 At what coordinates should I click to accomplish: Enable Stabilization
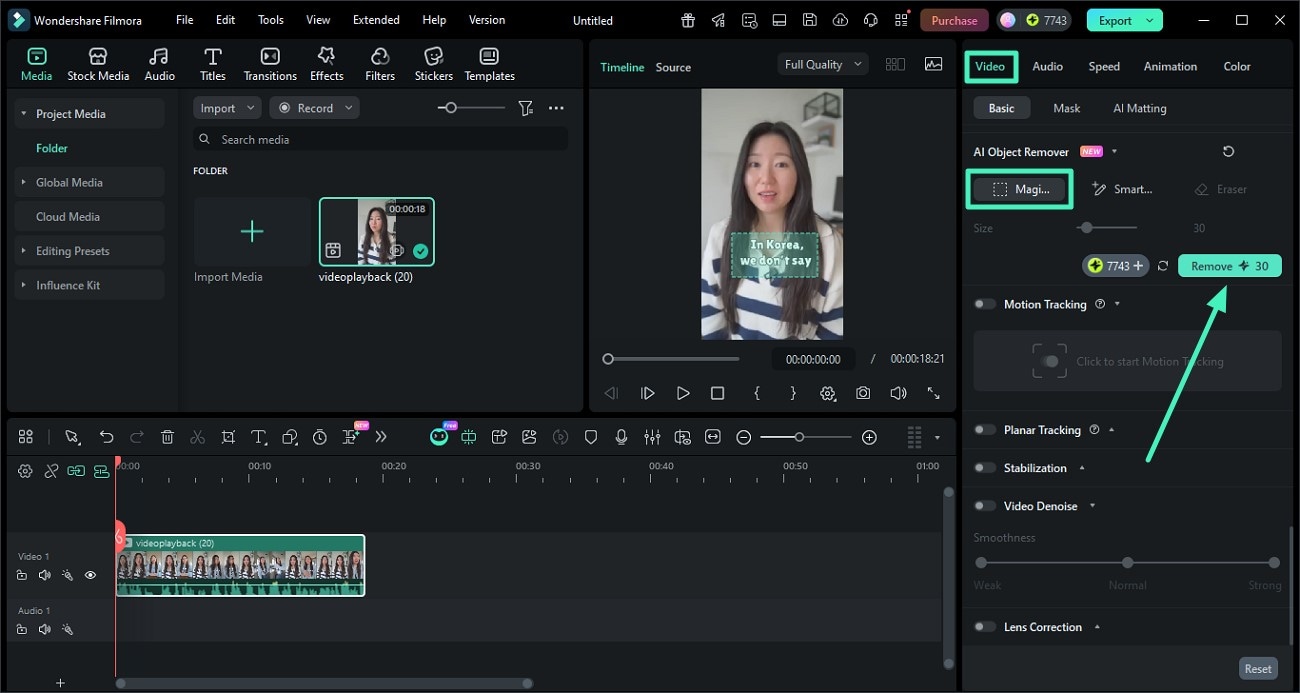pos(984,468)
